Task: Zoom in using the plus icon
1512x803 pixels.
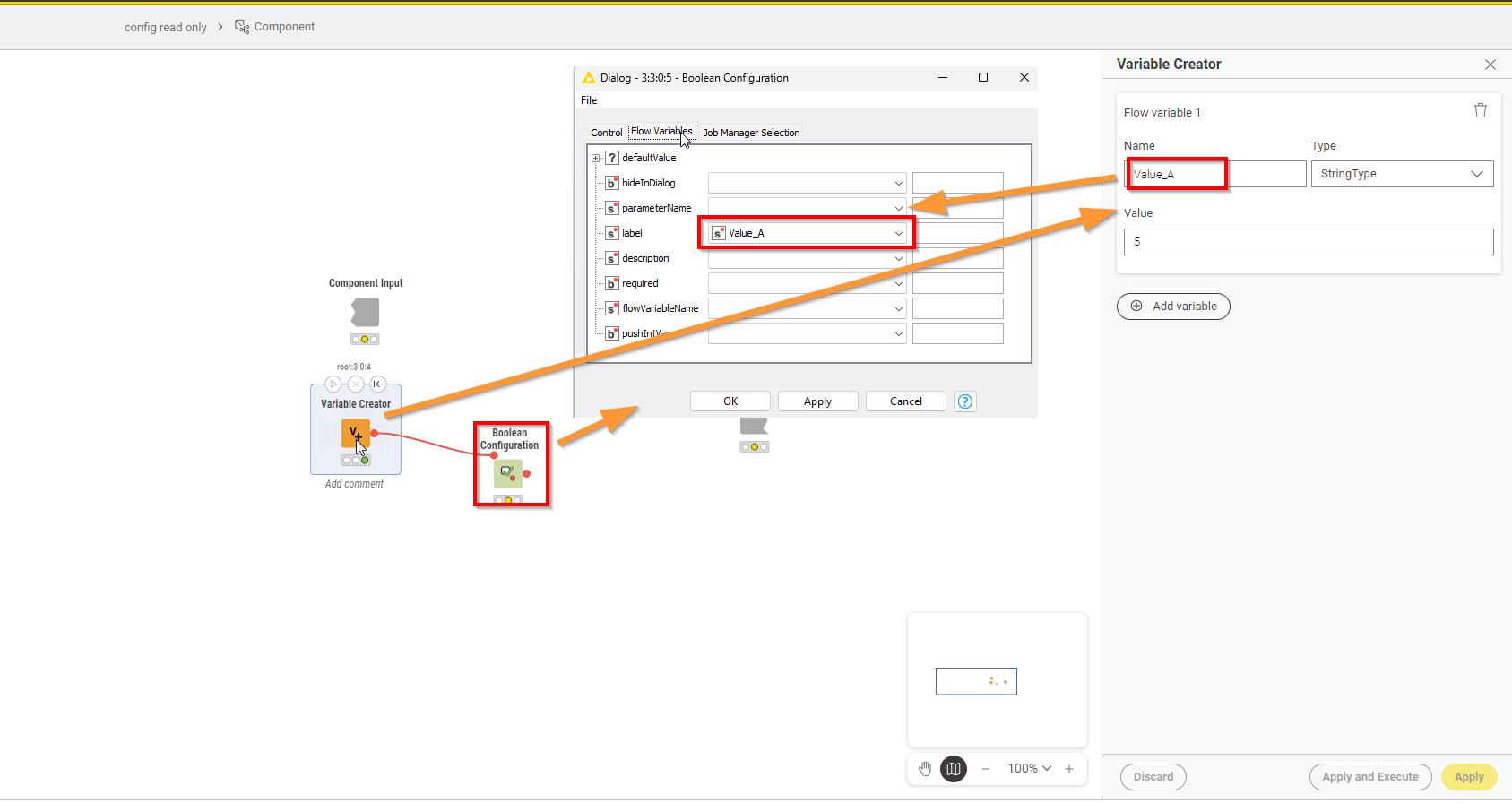Action: [1069, 769]
